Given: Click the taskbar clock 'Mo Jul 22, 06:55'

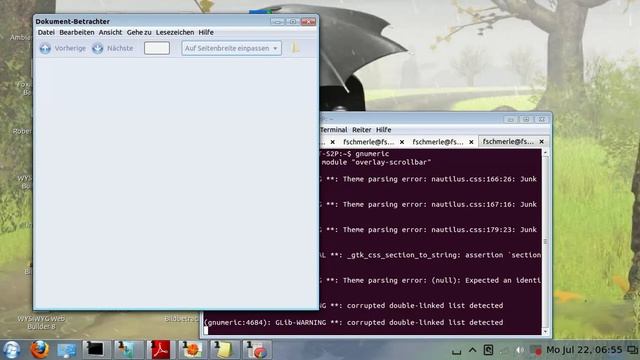Looking at the screenshot, I should point(584,350).
